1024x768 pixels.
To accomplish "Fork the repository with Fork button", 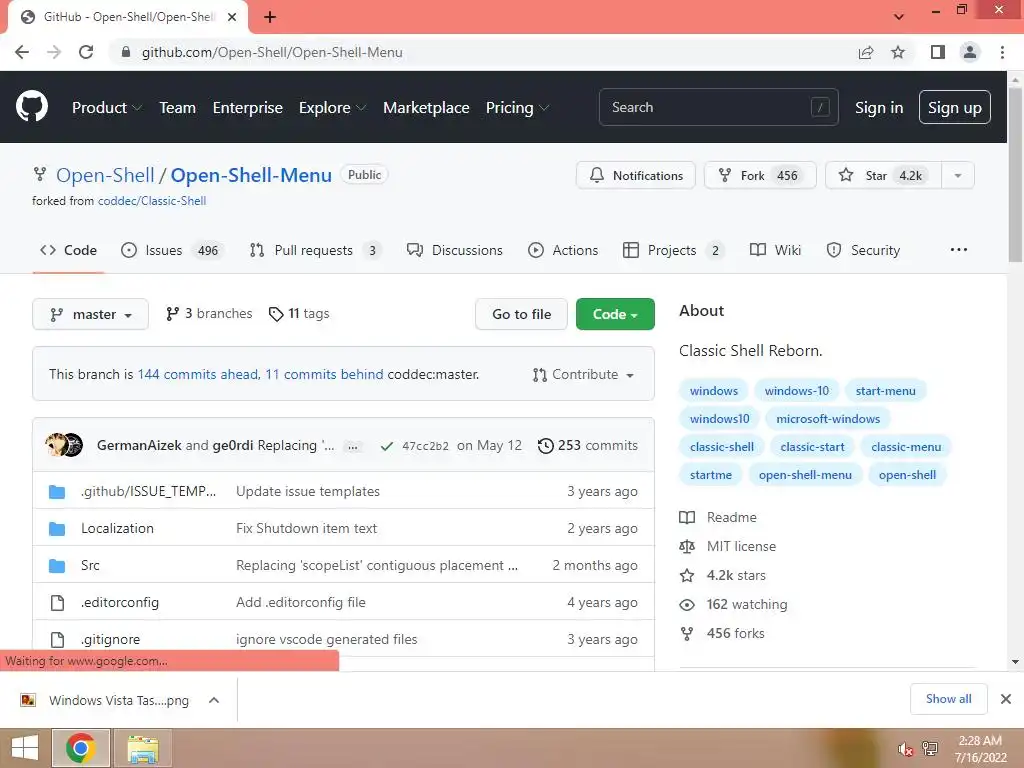I will 760,175.
